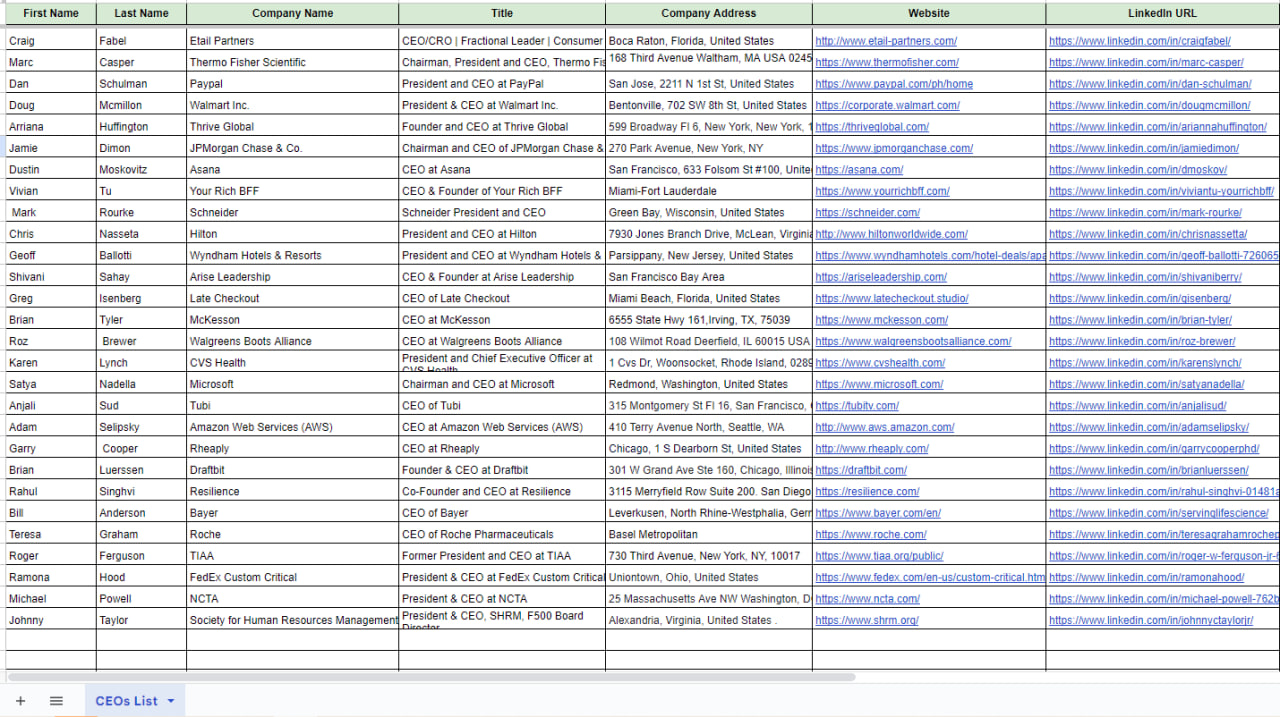Select the cell with last name Huffington
This screenshot has width=1280, height=717.
coord(141,127)
